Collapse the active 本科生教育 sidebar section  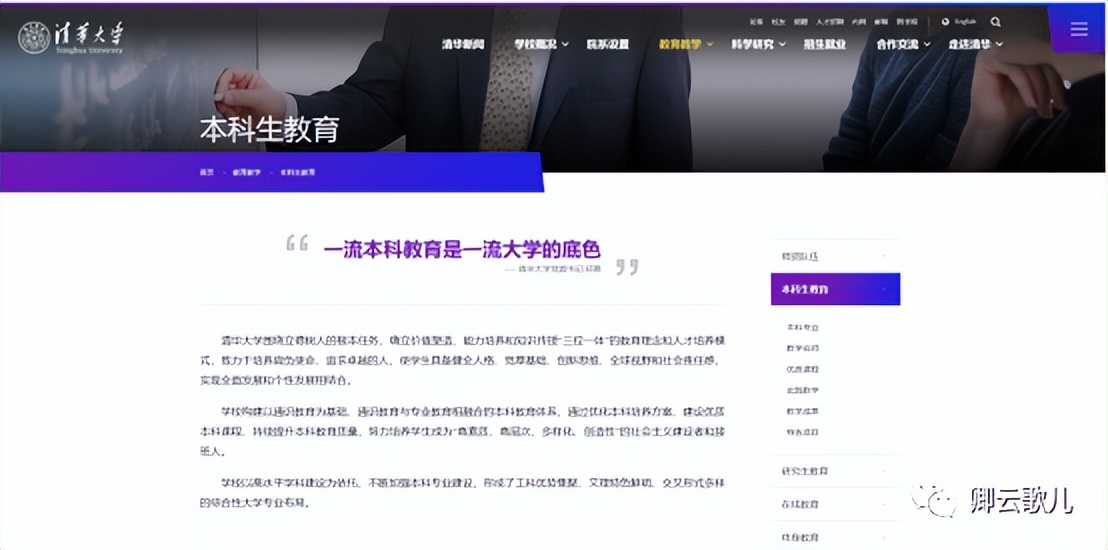(835, 289)
